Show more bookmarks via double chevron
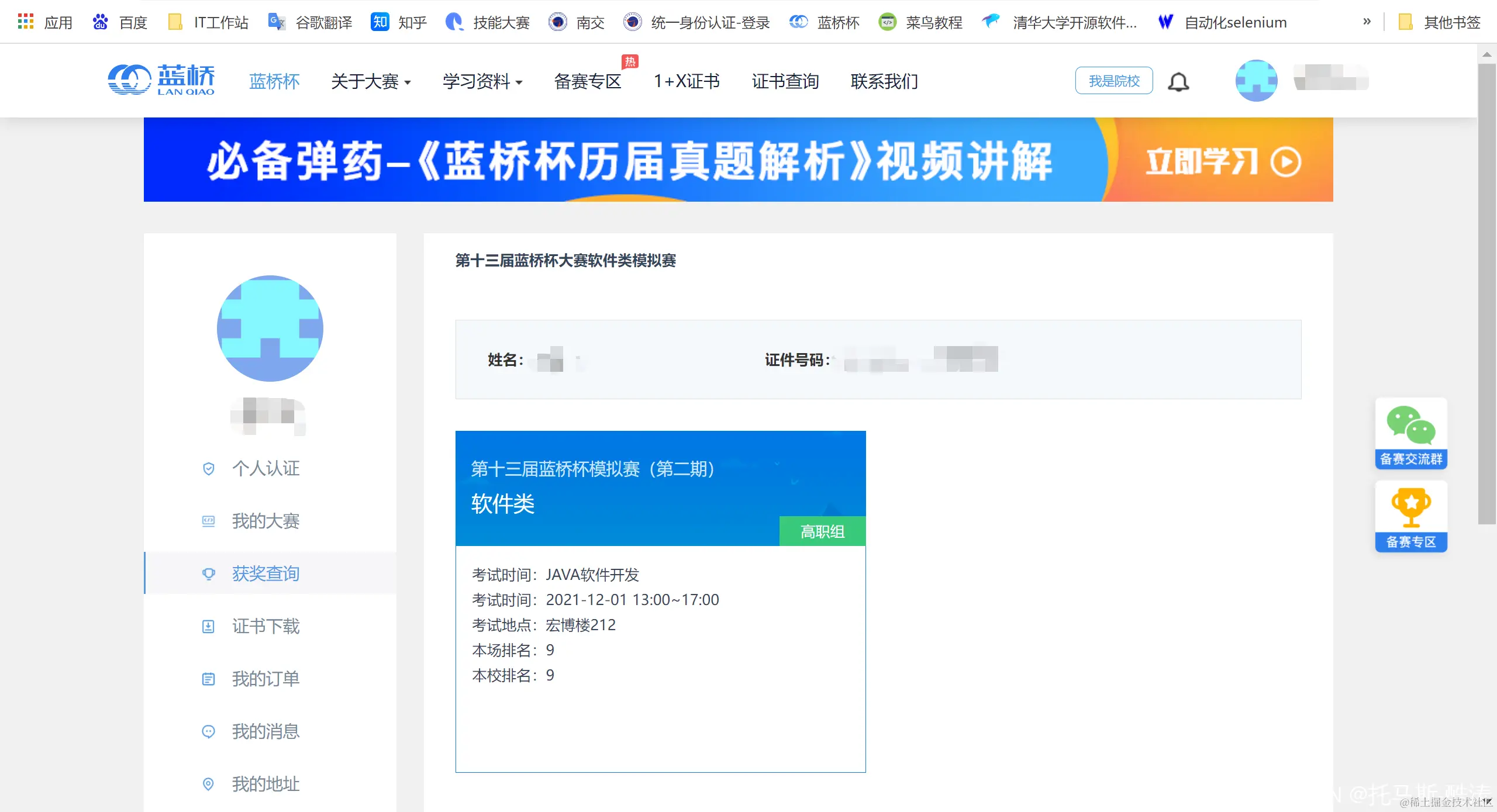 (x=1367, y=22)
